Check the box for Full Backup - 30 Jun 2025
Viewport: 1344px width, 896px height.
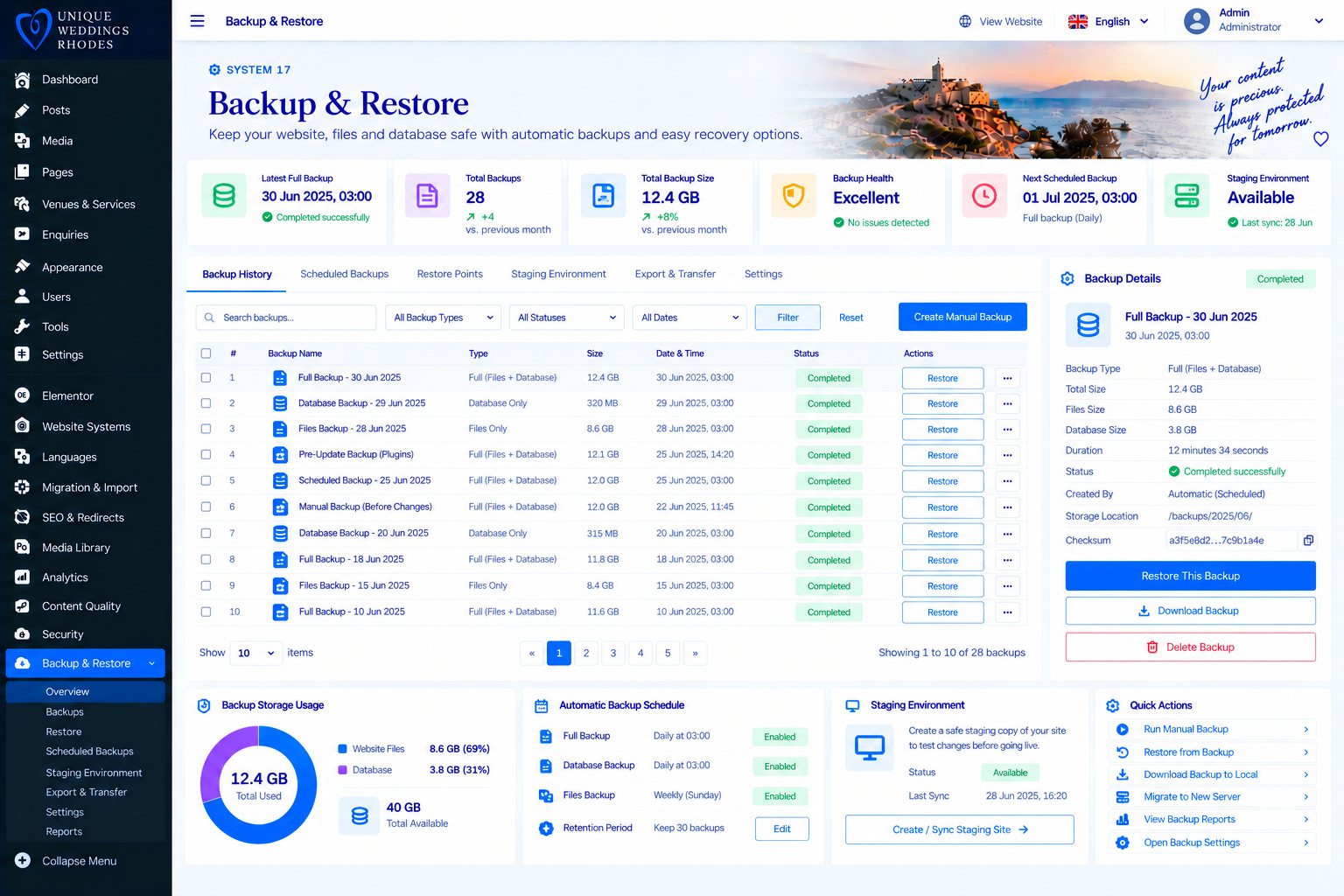pos(206,378)
